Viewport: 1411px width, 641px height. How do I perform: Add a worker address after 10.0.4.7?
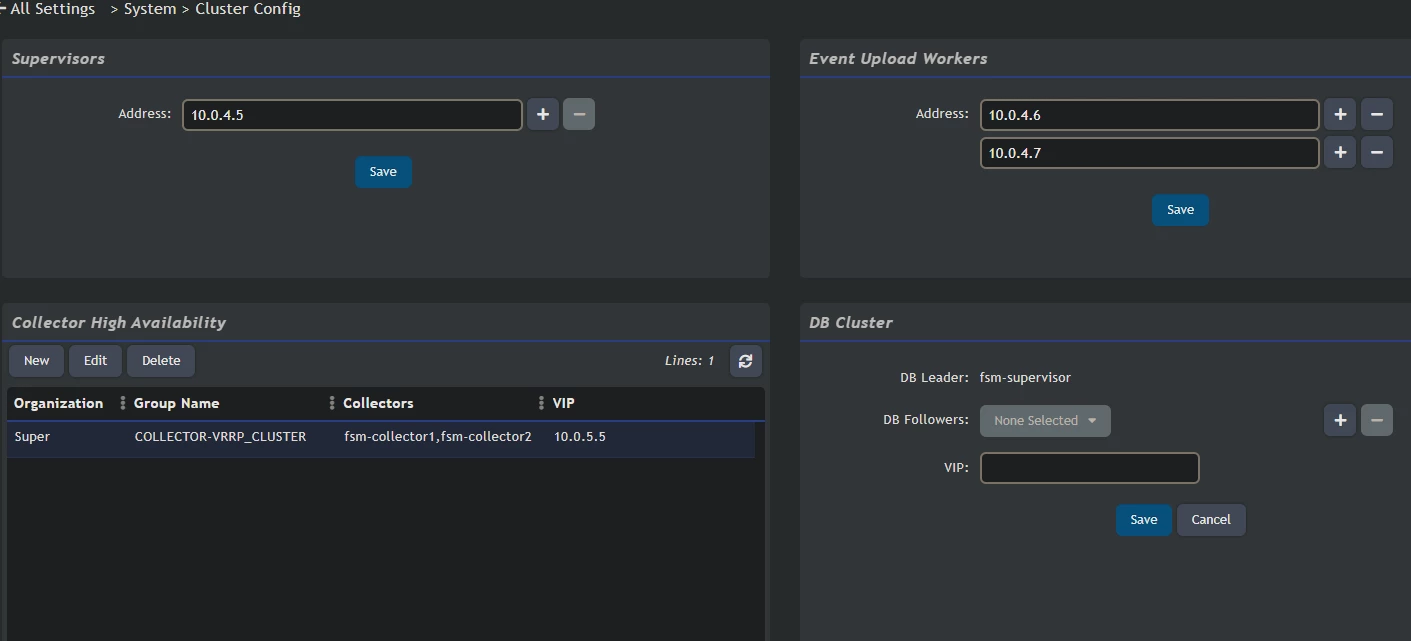tap(1340, 153)
